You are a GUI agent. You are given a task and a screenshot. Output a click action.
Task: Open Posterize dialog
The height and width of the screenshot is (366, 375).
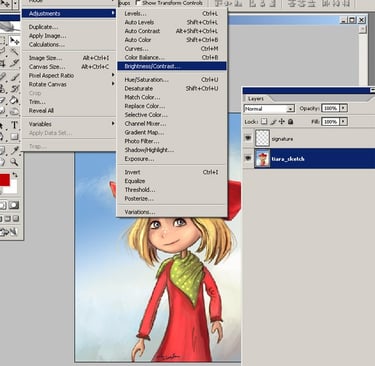pos(172,198)
